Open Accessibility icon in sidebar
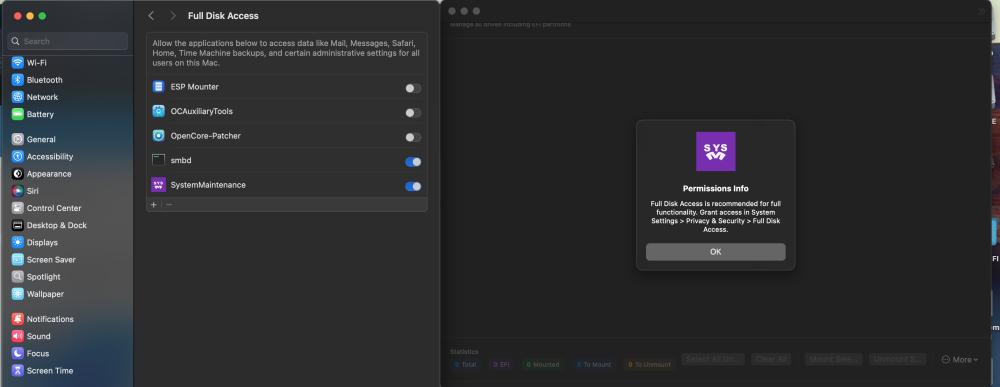 click(x=17, y=157)
